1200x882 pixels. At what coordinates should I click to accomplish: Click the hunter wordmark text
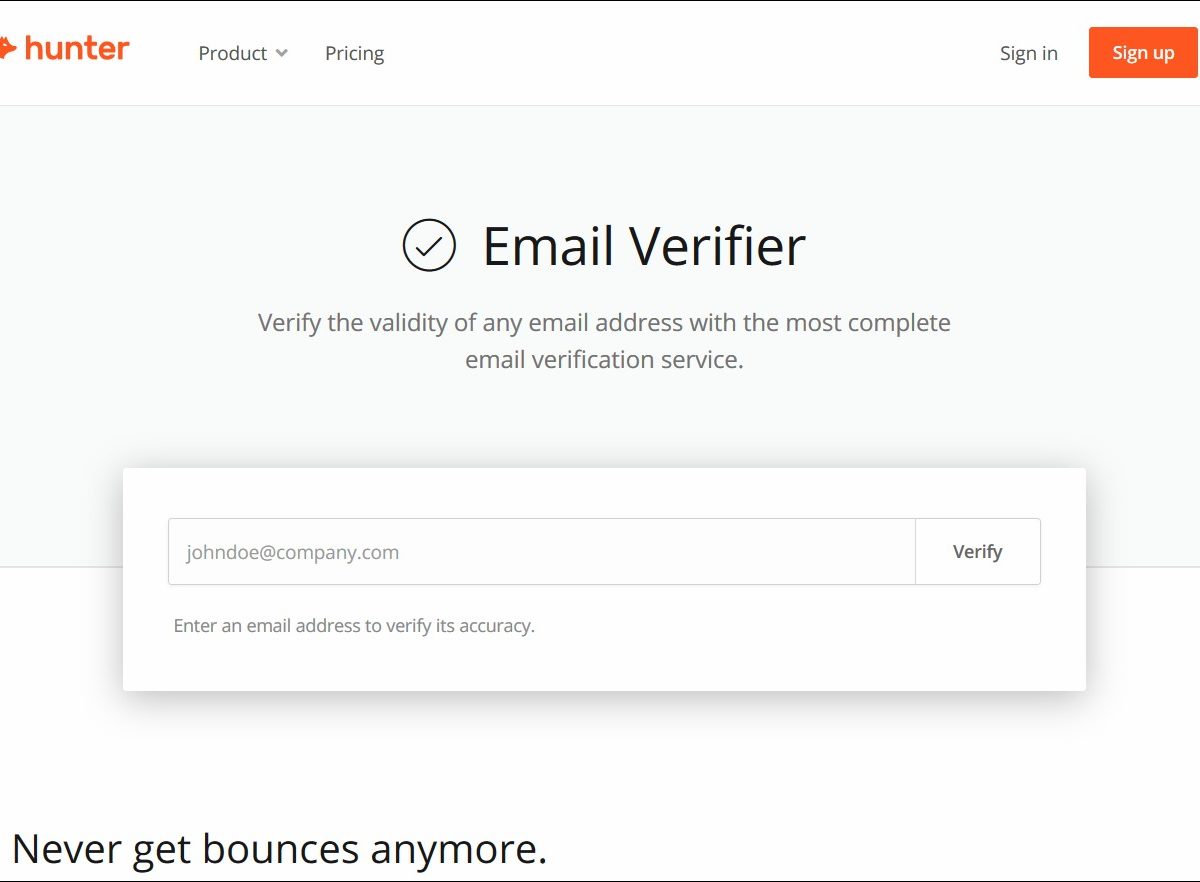tap(77, 48)
